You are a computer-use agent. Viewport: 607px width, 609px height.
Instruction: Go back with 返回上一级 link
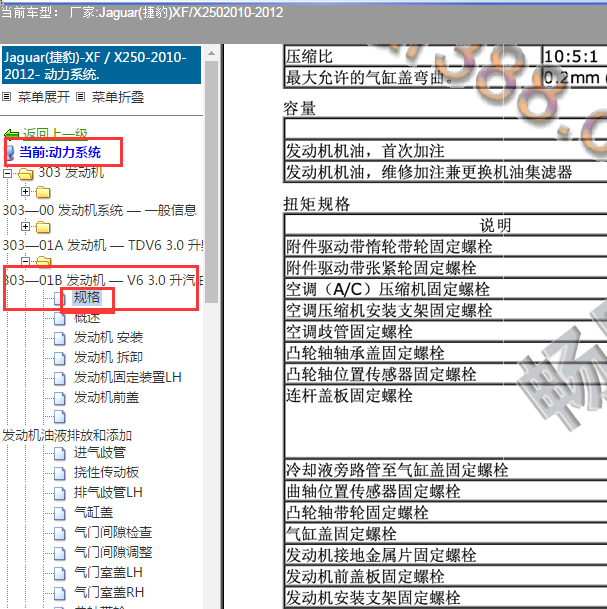[55, 134]
